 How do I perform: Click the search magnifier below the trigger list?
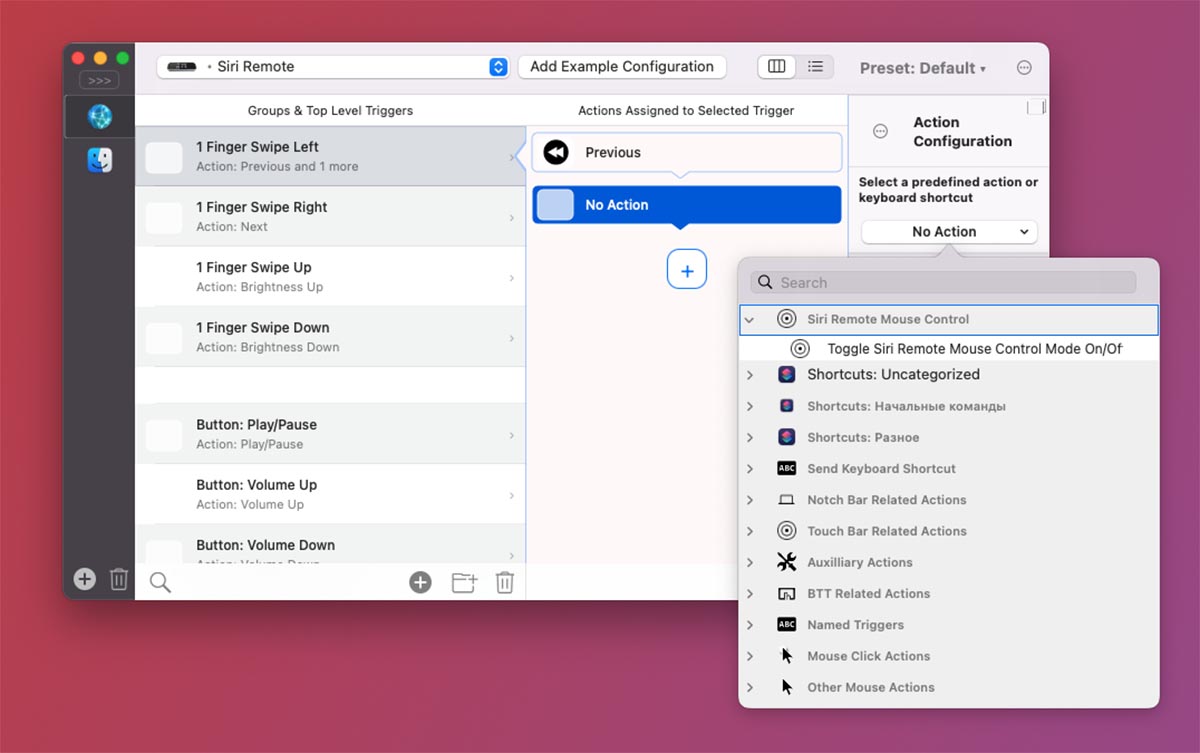pyautogui.click(x=160, y=582)
